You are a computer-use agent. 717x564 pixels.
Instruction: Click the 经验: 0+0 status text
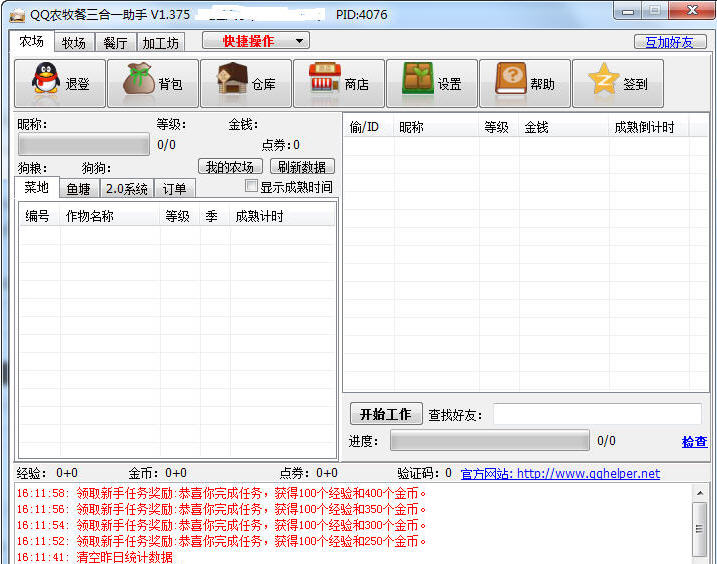pyautogui.click(x=47, y=473)
